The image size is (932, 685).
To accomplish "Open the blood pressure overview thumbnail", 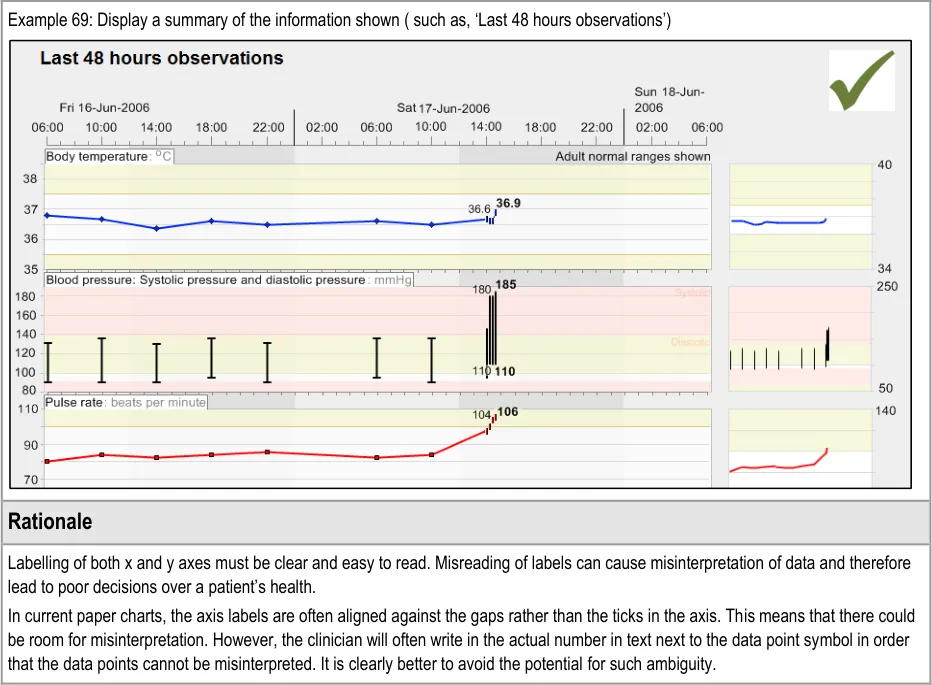I will (800, 340).
